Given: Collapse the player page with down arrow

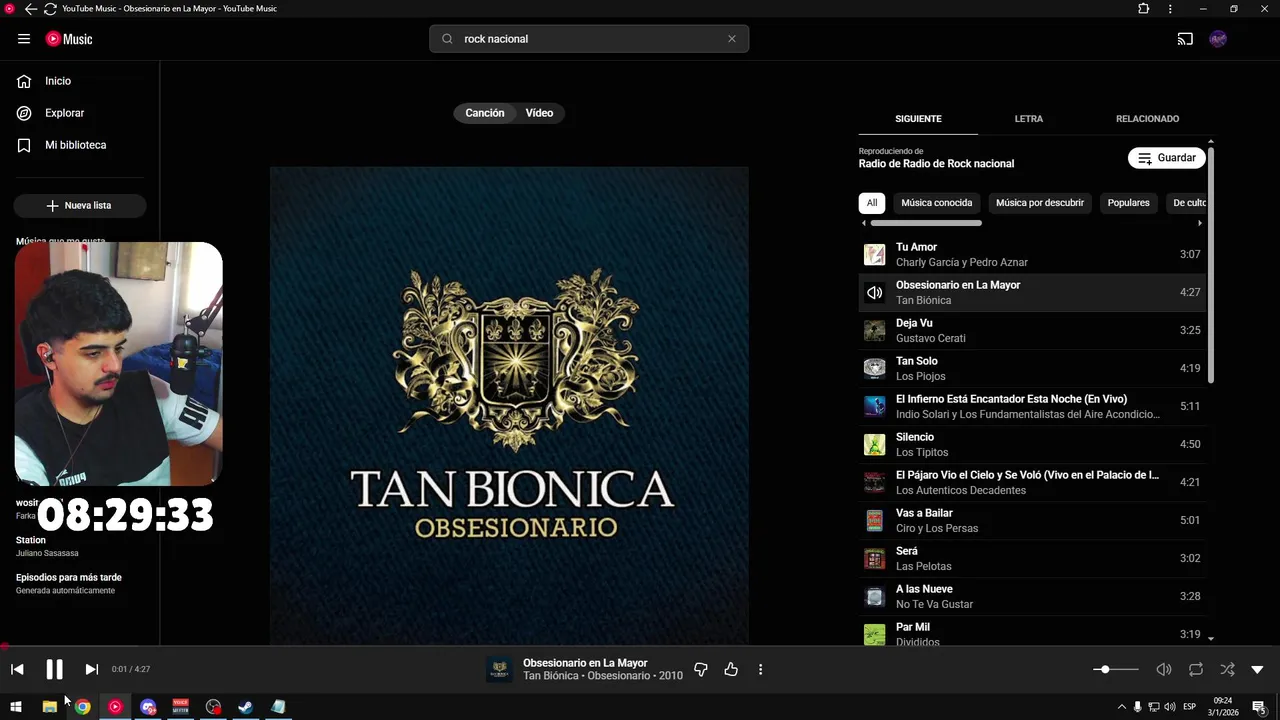Looking at the screenshot, I should [1258, 669].
